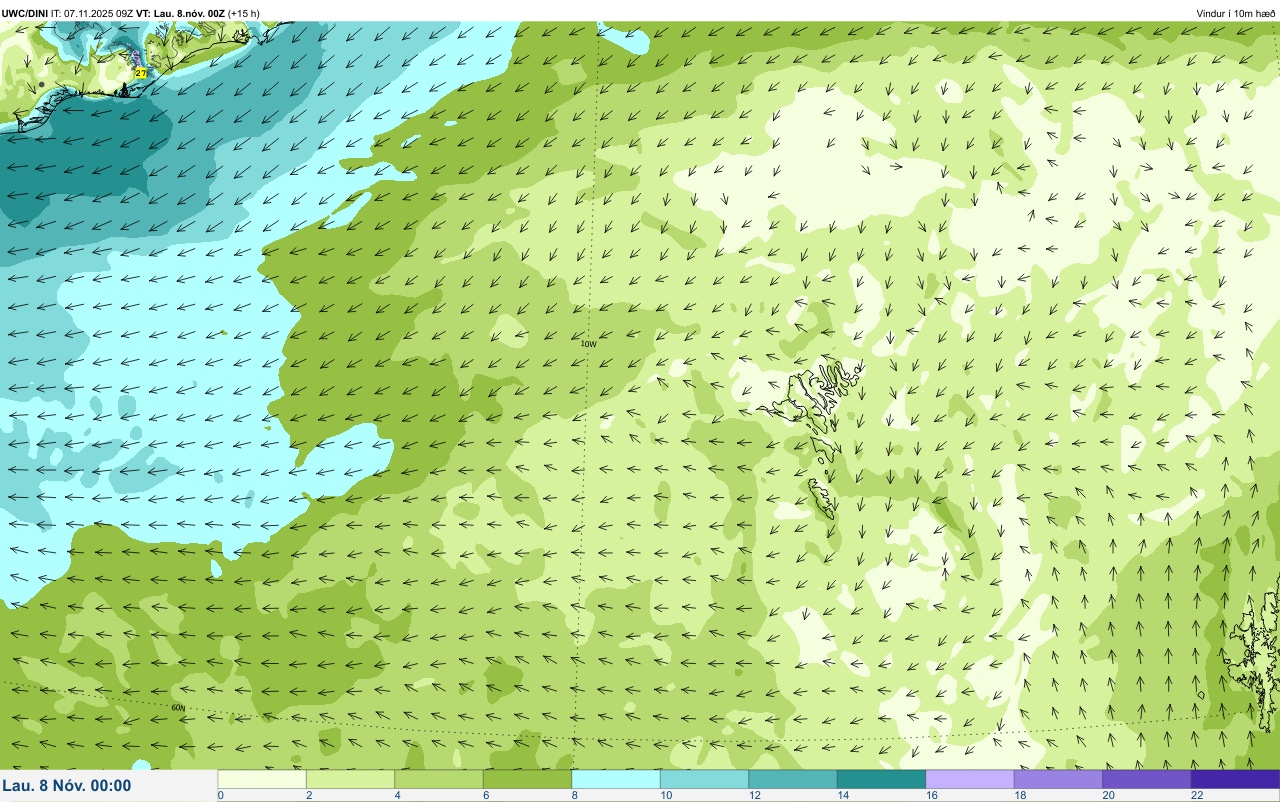Select the 10–12 turquoise legend swatch
The height and width of the screenshot is (802, 1280).
tap(704, 779)
